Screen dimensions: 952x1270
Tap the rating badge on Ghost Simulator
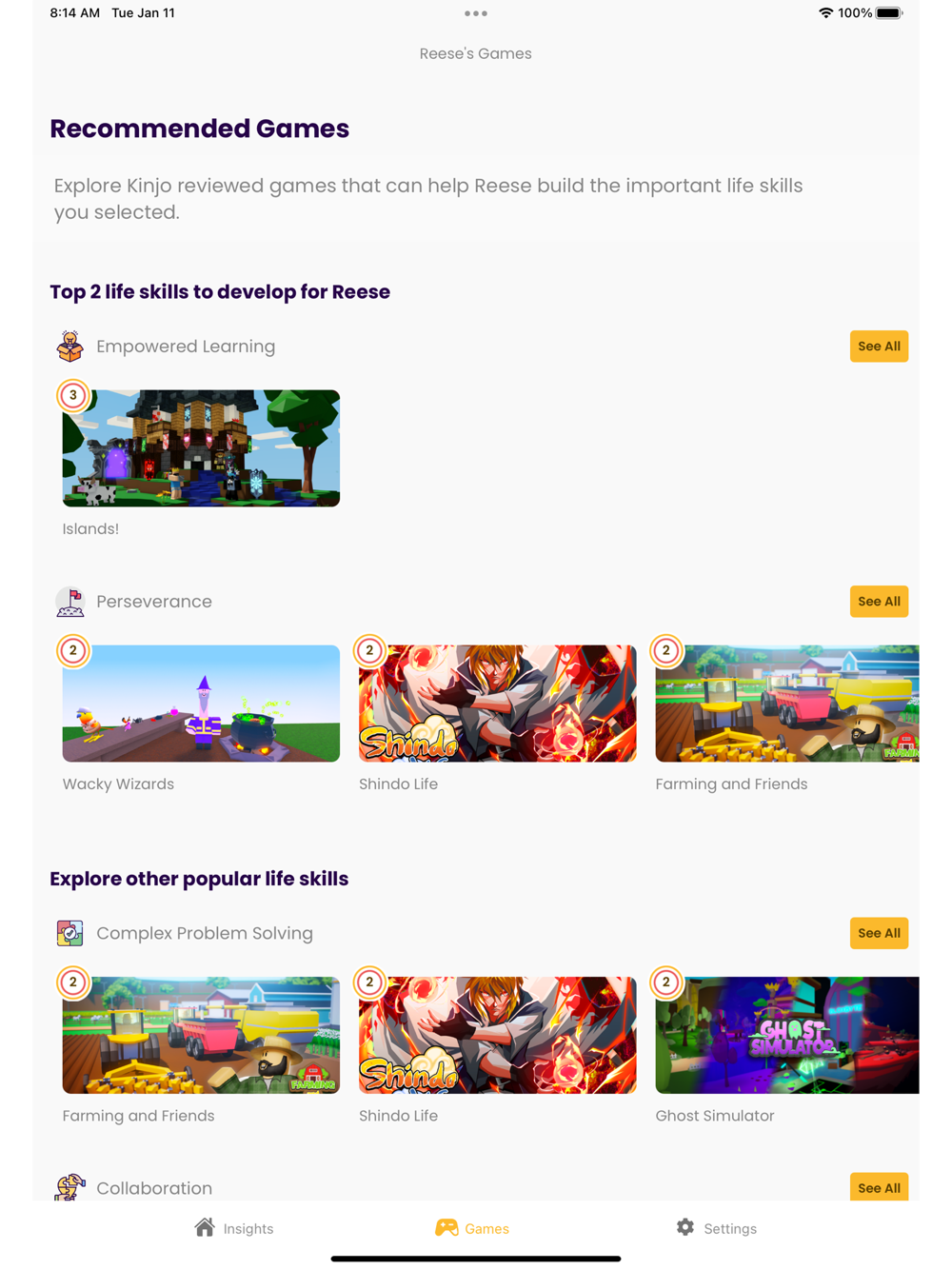[x=666, y=982]
